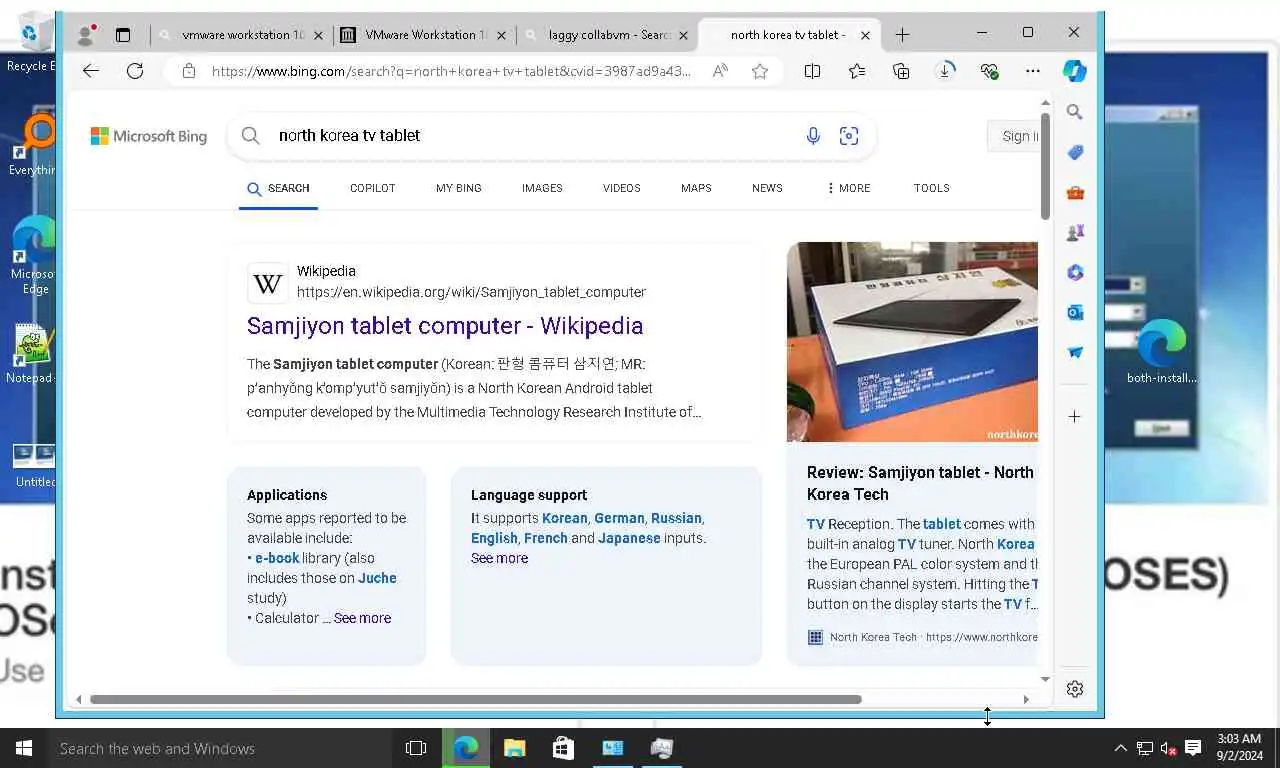Open Browser essentials heart icon

(989, 71)
